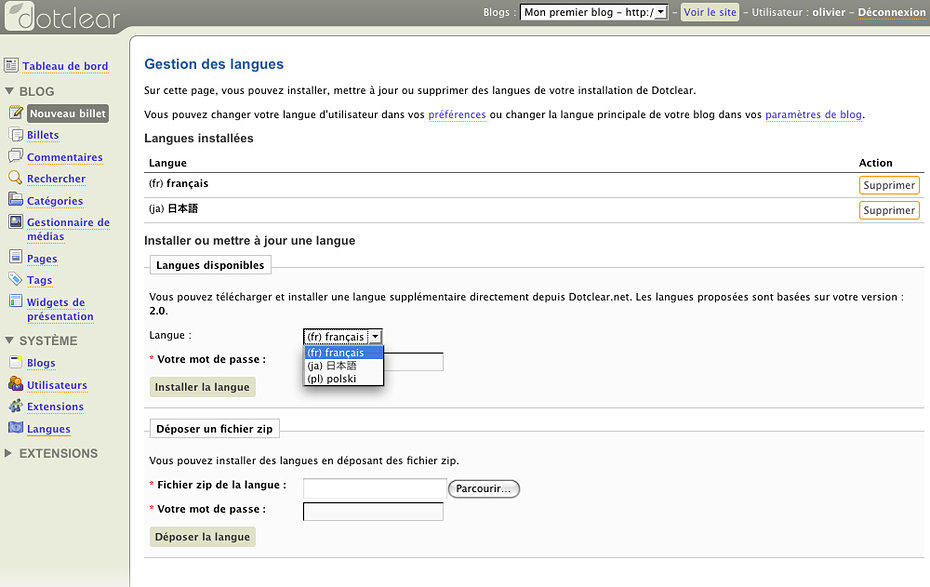Choose (ja) 日本語 from language list
Image resolution: width=930 pixels, height=587 pixels.
(x=332, y=366)
